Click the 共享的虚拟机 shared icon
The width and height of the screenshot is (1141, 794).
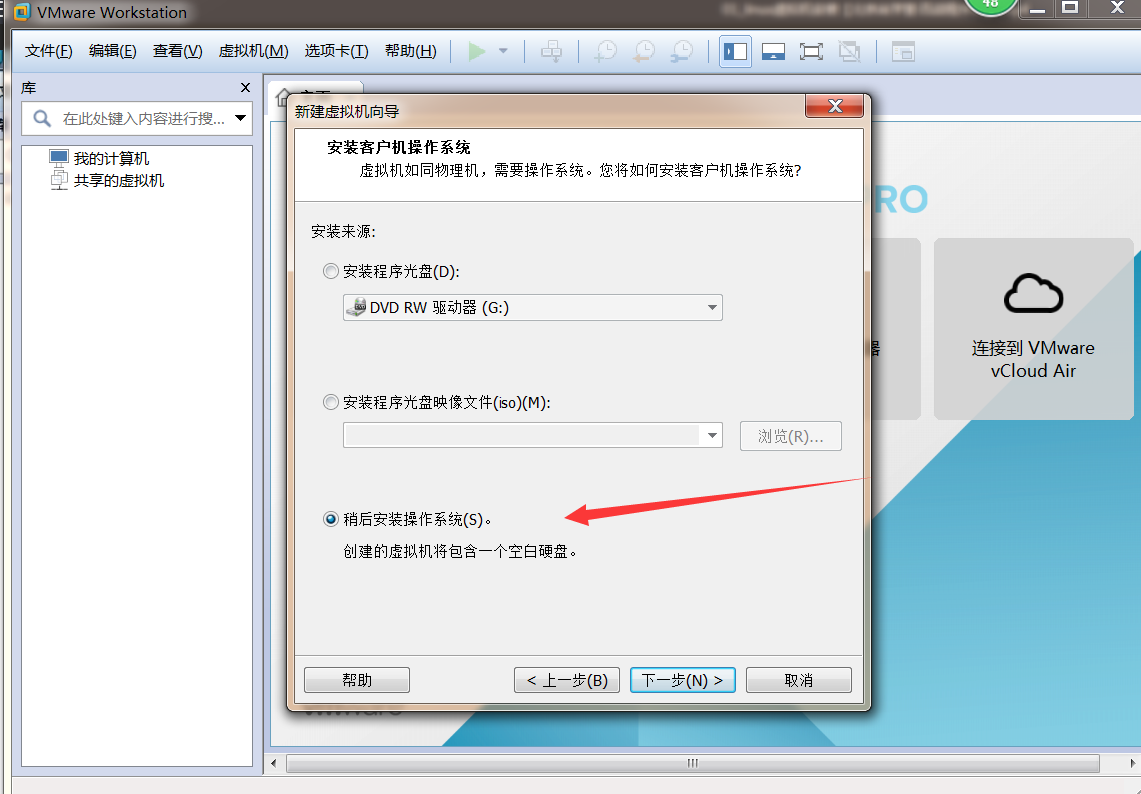pyautogui.click(x=59, y=180)
